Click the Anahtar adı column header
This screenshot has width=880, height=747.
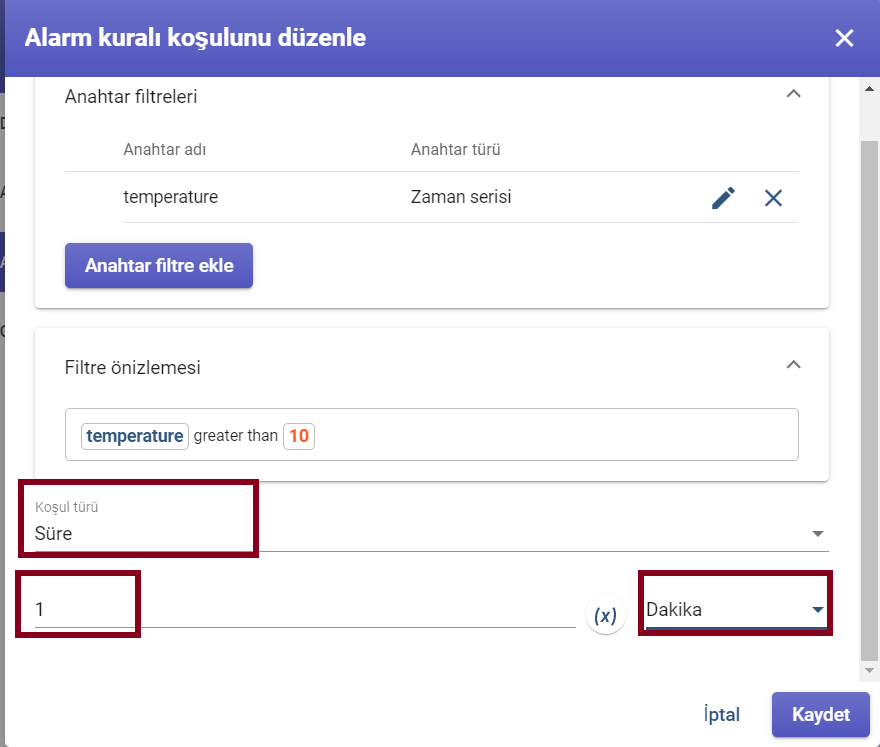(x=164, y=149)
